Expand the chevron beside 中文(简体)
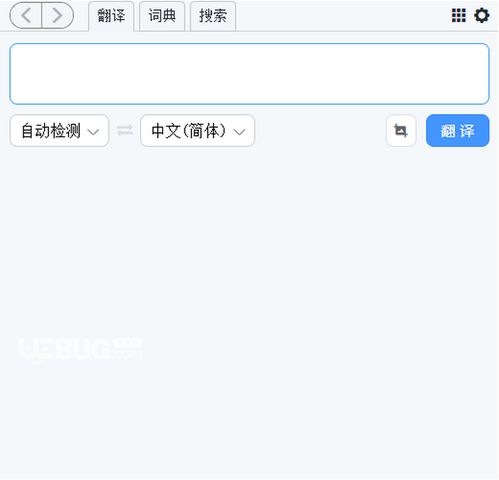Viewport: 499px width, 480px height. point(239,132)
